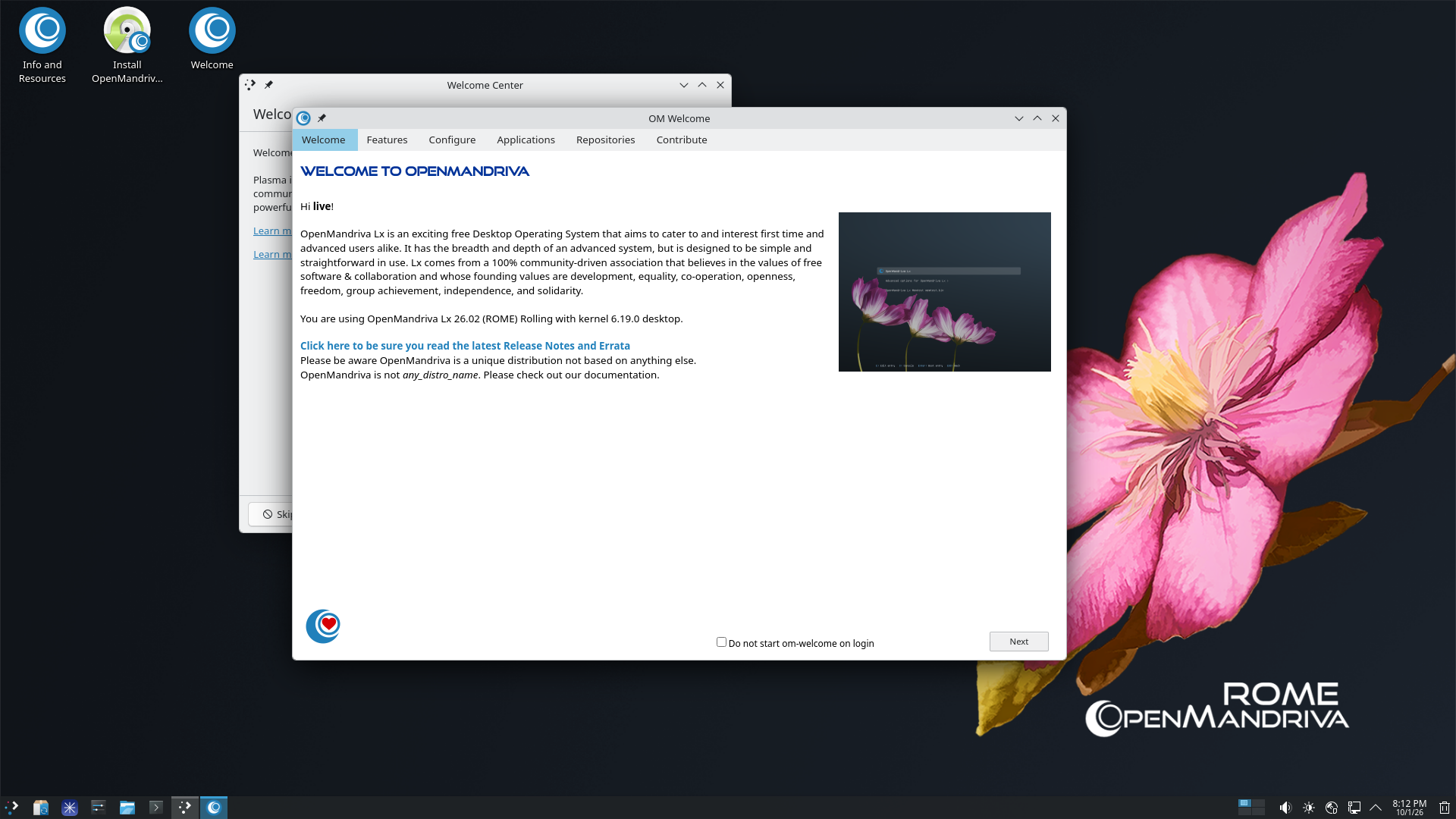The width and height of the screenshot is (1456, 819).
Task: Open the volume control tray icon
Action: pos(1285,808)
